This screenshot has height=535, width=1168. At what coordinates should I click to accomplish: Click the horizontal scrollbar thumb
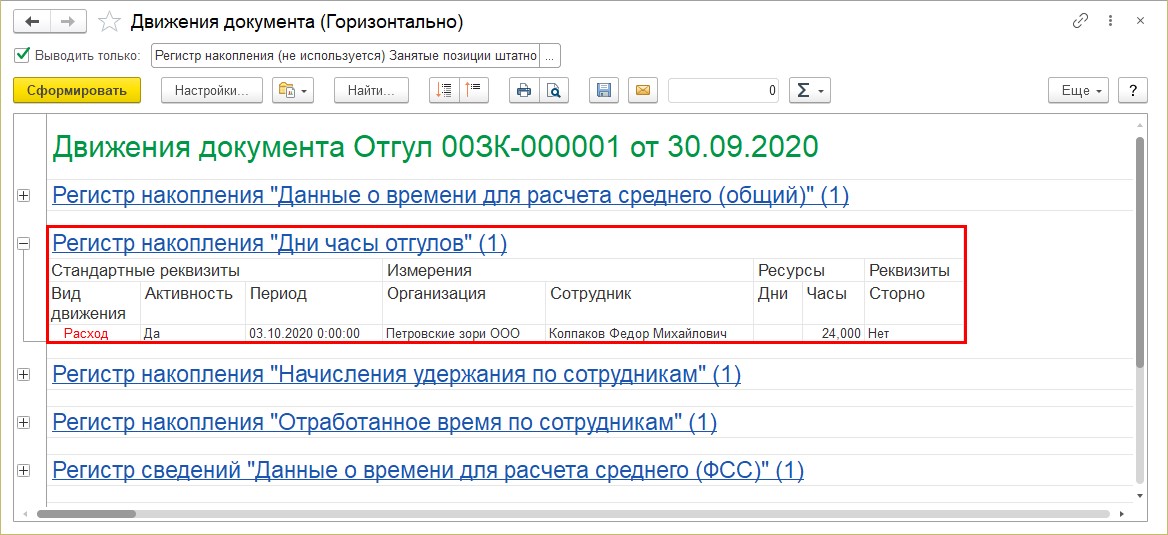(86, 513)
